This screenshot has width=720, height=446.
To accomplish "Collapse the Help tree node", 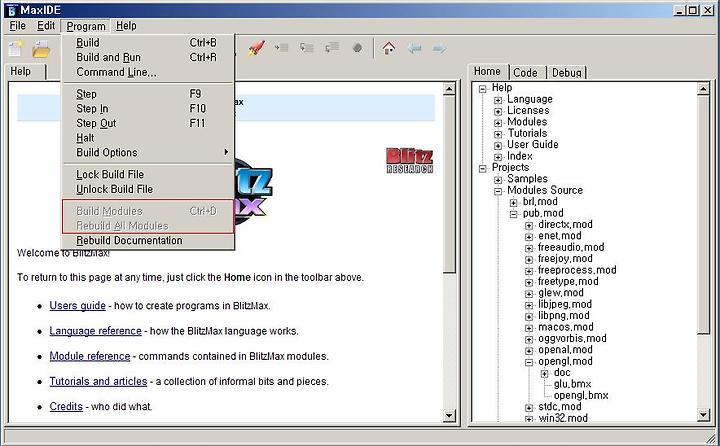I will click(x=483, y=89).
